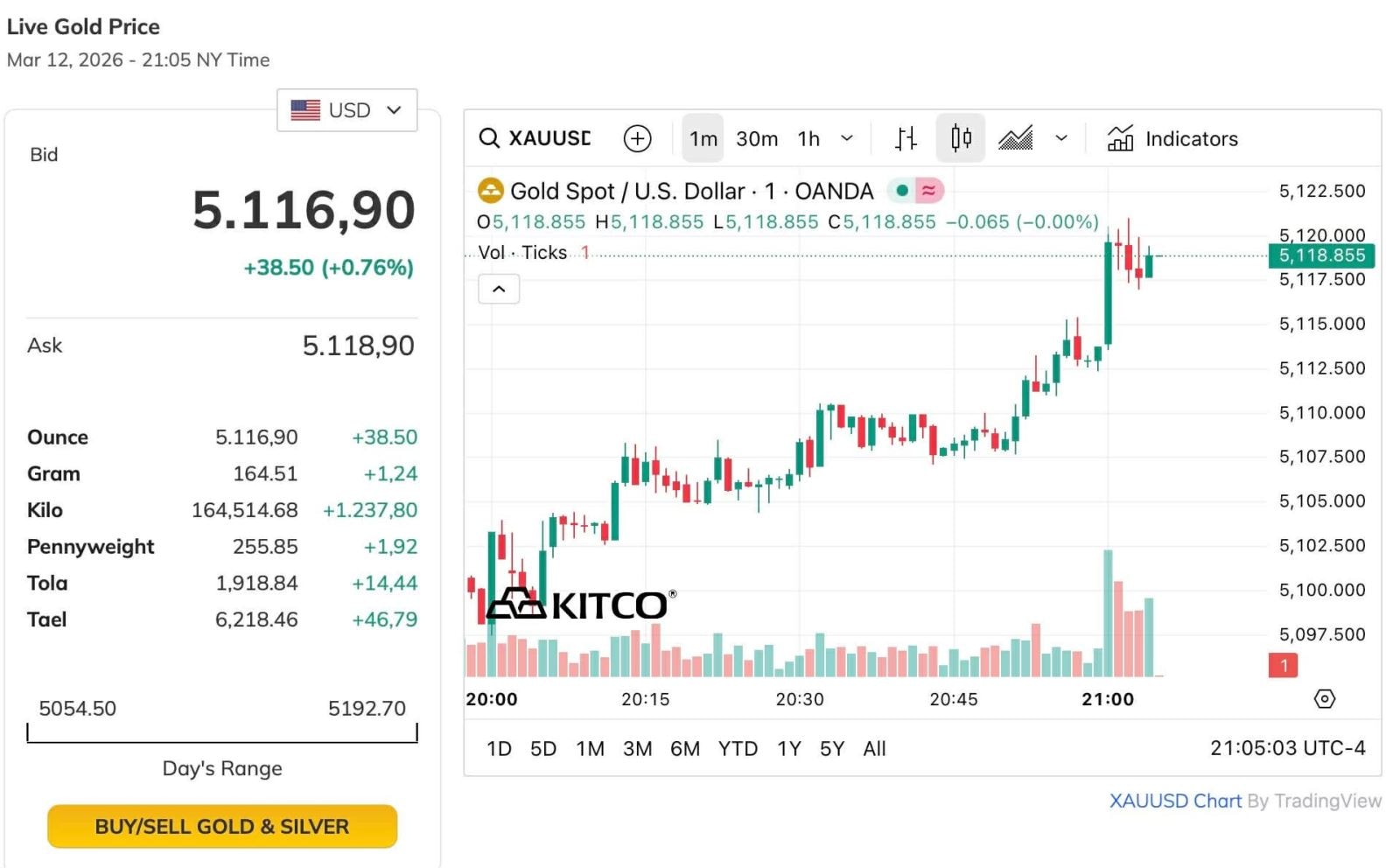Toggle the pink approximate data indicator
This screenshot has width=1400, height=868.
tap(929, 190)
